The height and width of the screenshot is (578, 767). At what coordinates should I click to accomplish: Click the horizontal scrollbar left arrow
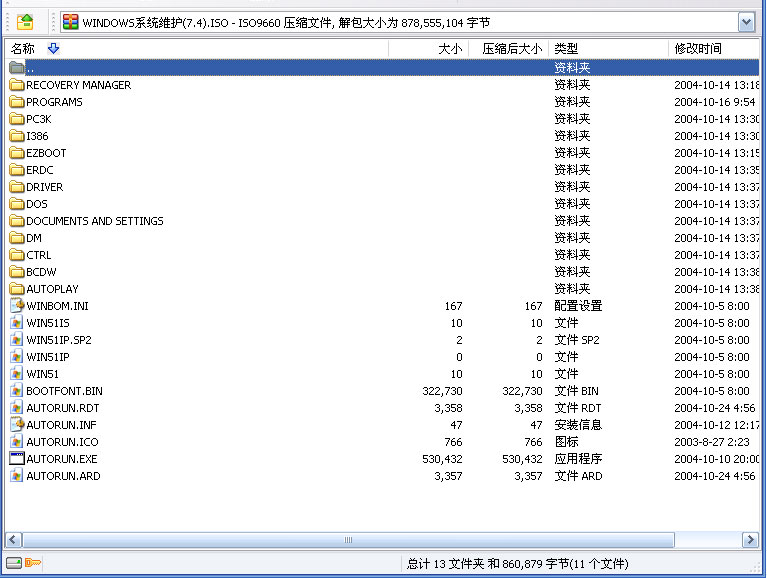[13, 540]
